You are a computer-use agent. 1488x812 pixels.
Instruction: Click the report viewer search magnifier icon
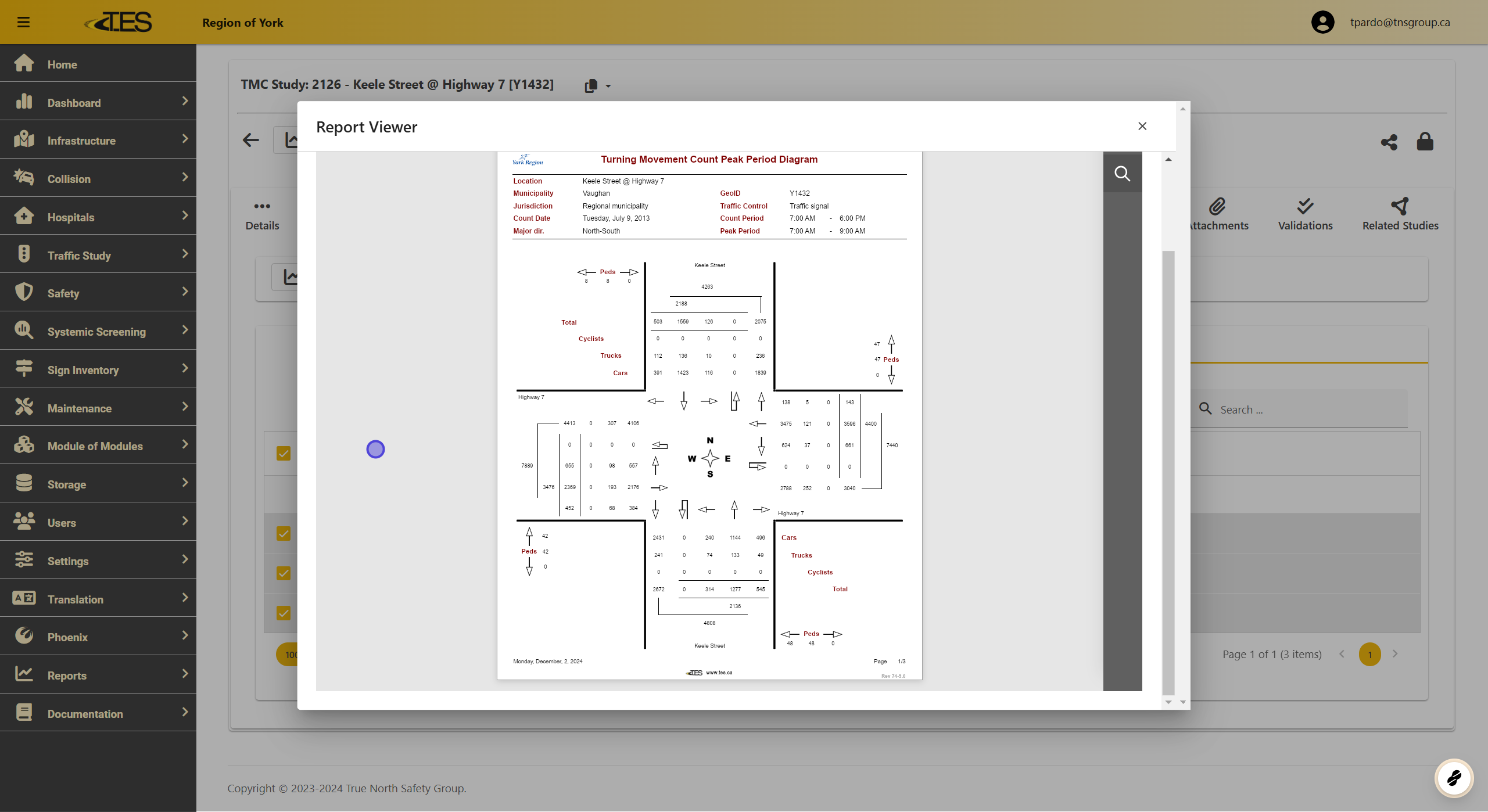(1122, 173)
